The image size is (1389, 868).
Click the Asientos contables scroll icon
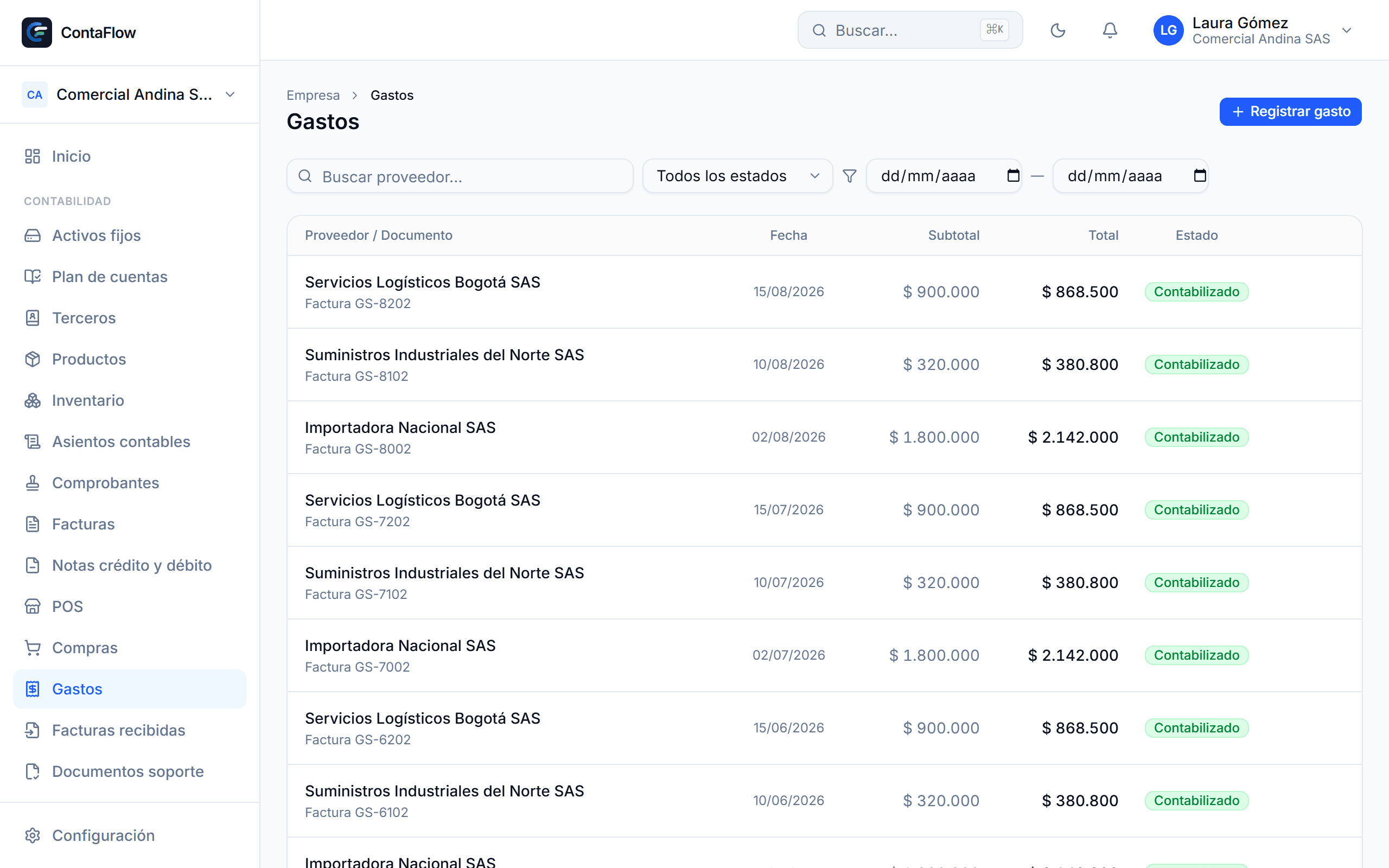pyautogui.click(x=33, y=442)
